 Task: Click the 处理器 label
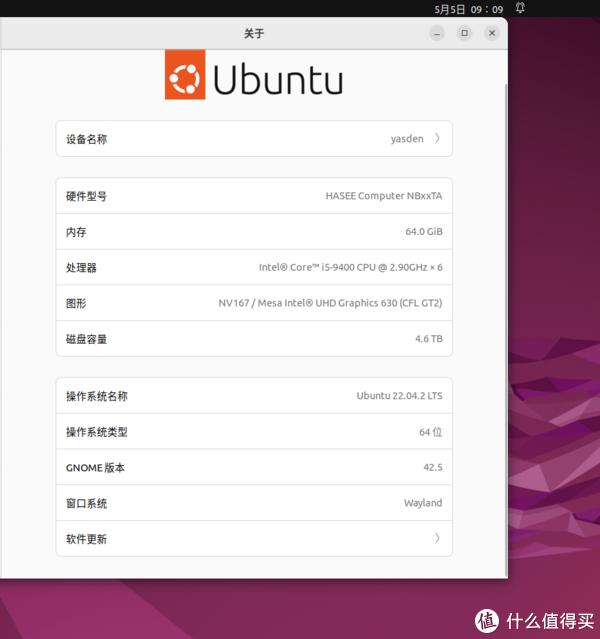coord(81,268)
